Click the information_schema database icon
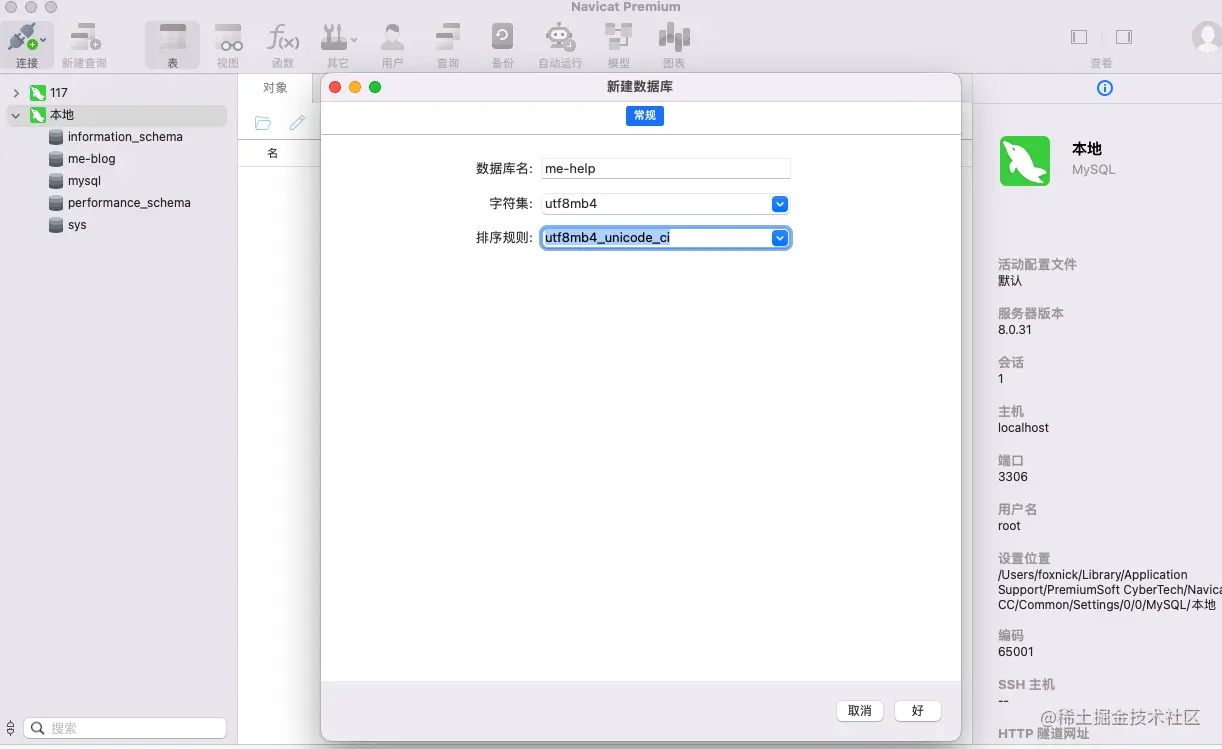 [x=56, y=137]
